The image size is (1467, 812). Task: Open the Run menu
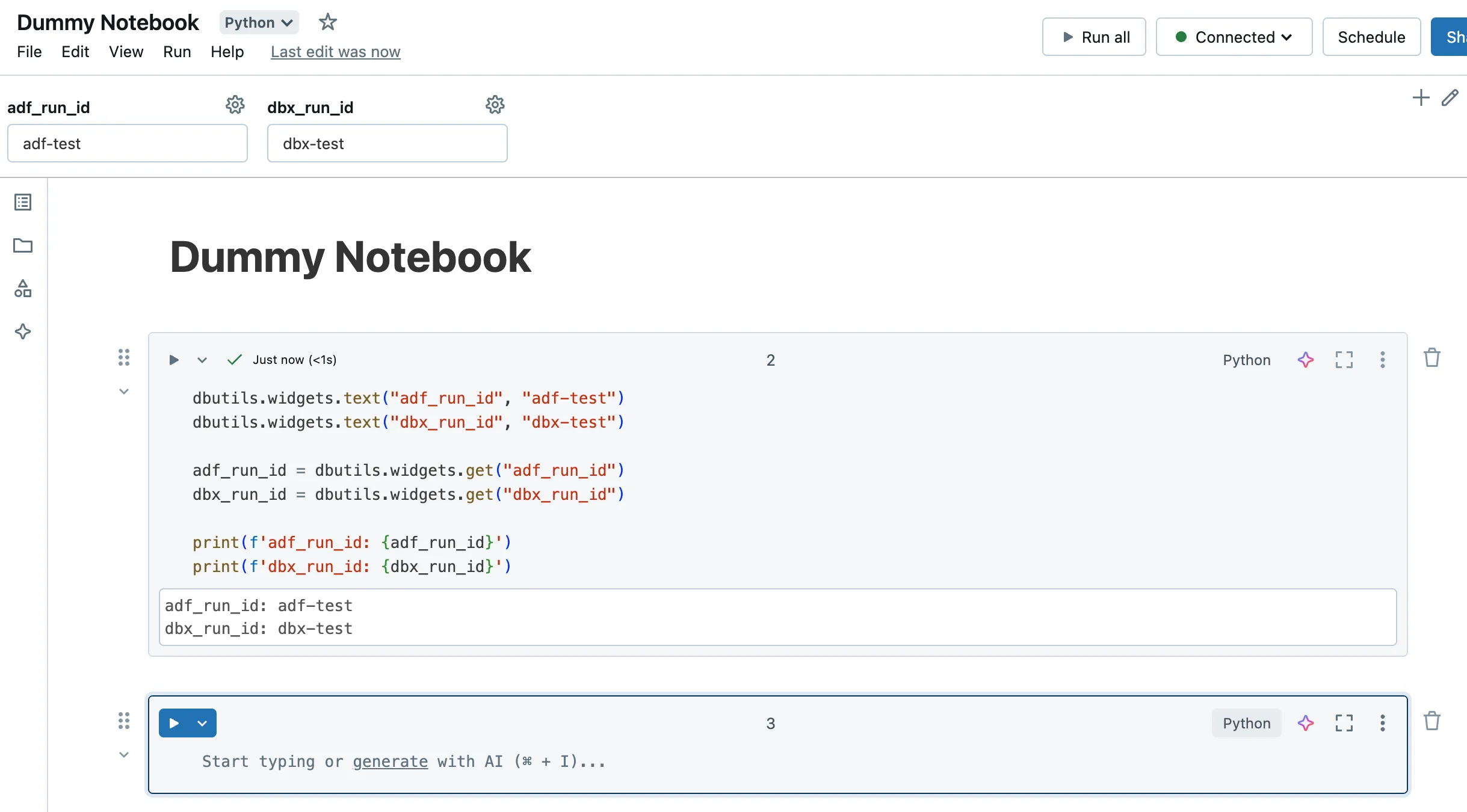click(177, 52)
